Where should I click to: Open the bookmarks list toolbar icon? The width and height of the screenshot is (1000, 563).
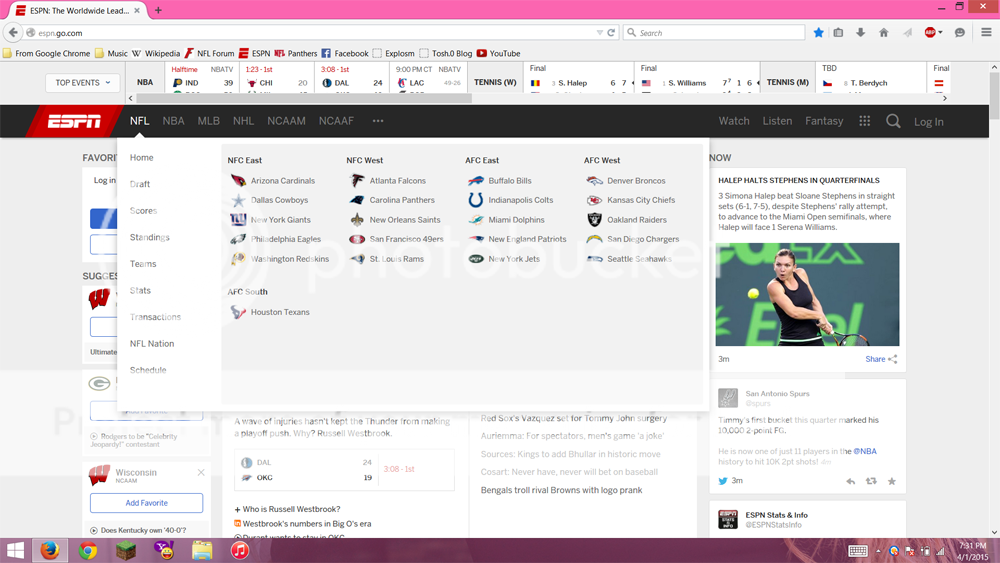coord(838,33)
